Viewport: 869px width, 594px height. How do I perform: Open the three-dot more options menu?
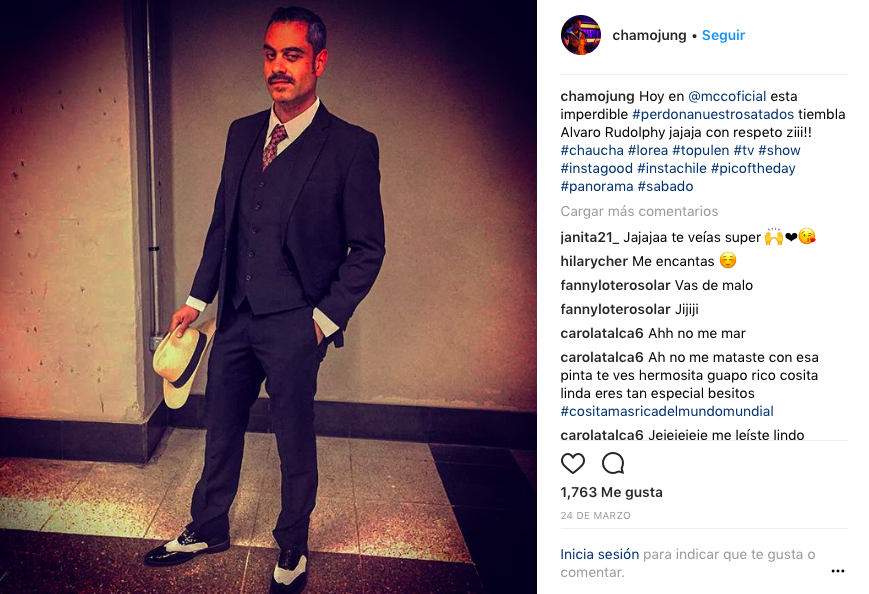pos(838,571)
